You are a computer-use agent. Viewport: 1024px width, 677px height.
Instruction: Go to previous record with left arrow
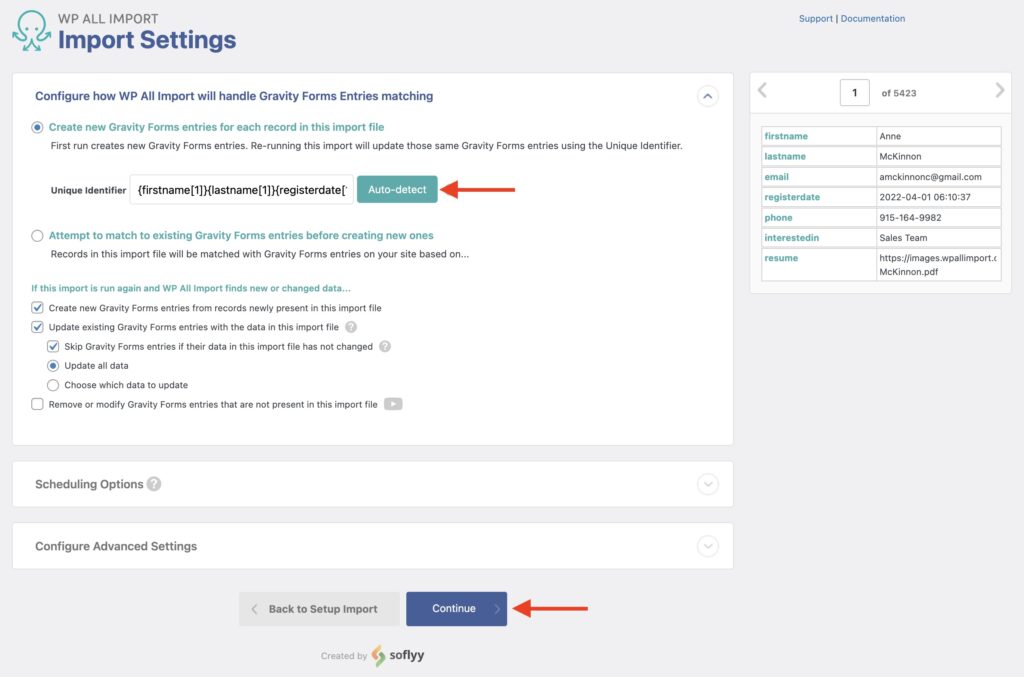762,90
